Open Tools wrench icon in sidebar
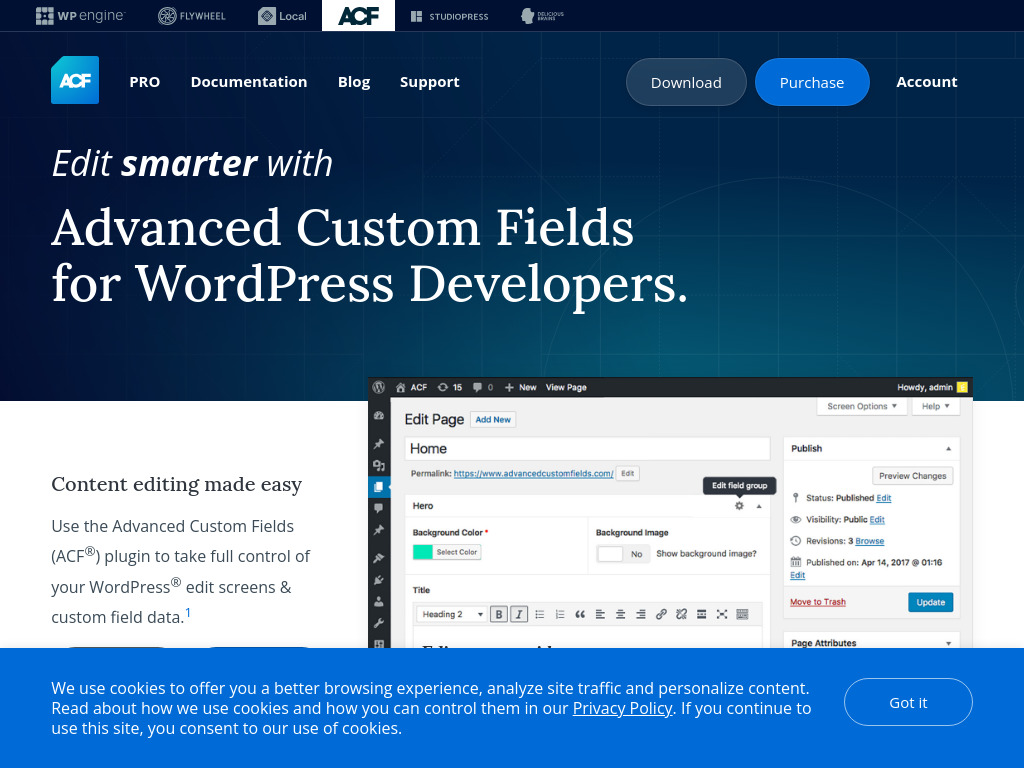1024x768 pixels. coord(379,623)
